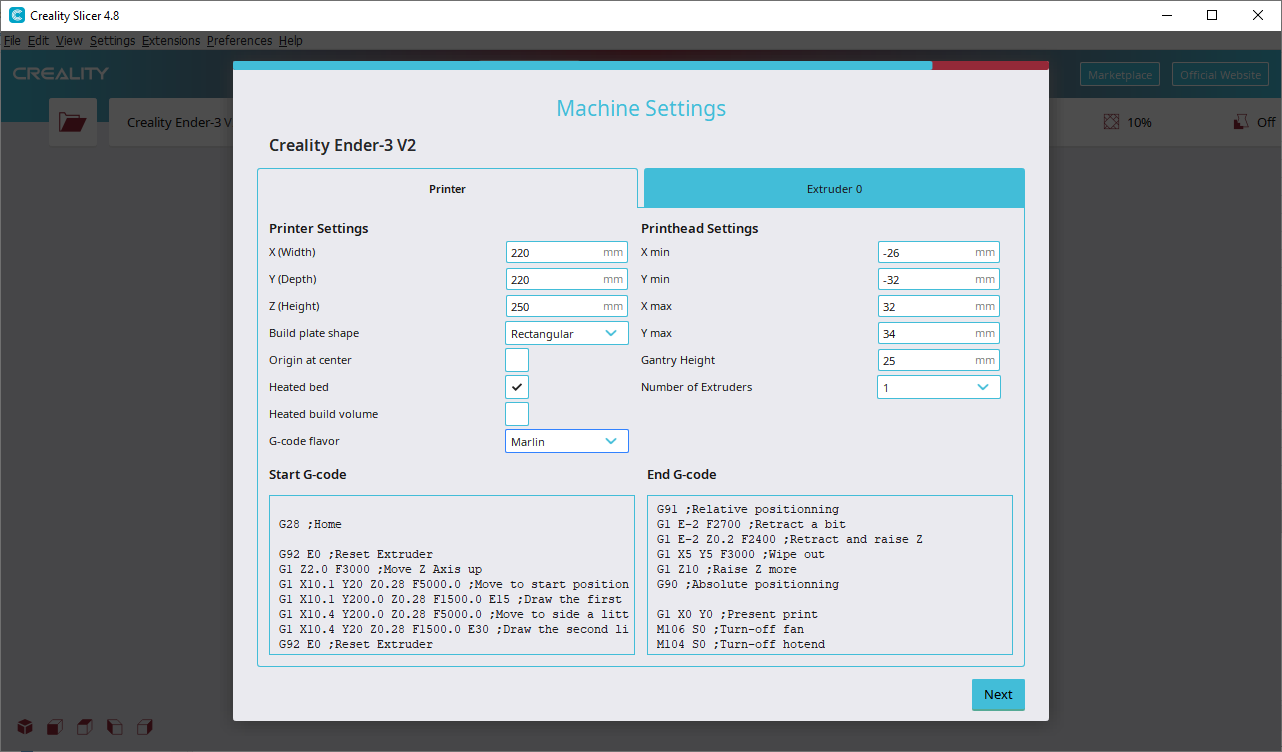Image resolution: width=1282 pixels, height=752 pixels.
Task: Click the "M104 S0 ;Turn-off hotend" line
Action: [x=741, y=644]
